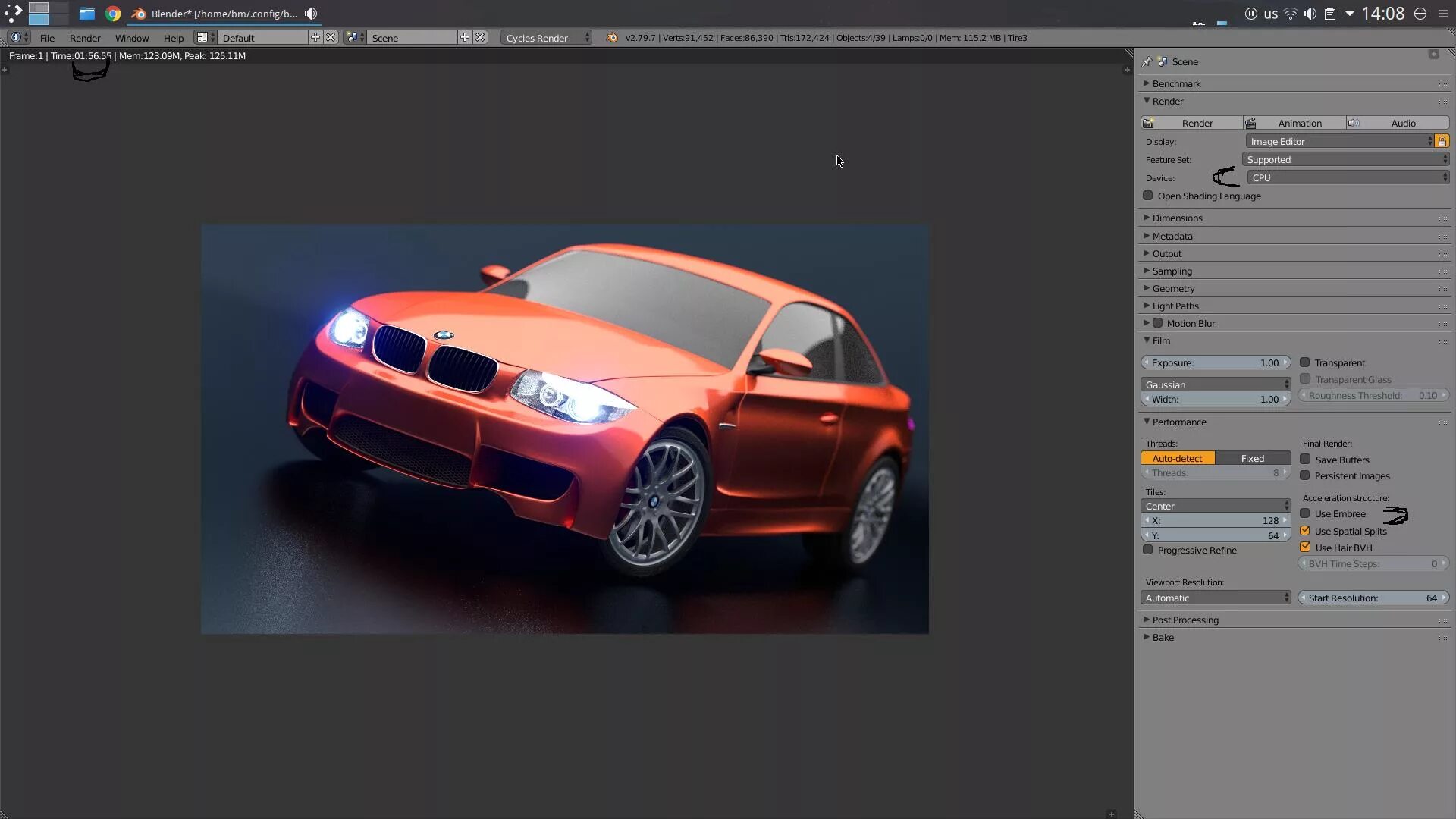Open the KDE application launcher
The height and width of the screenshot is (819, 1456).
[13, 13]
